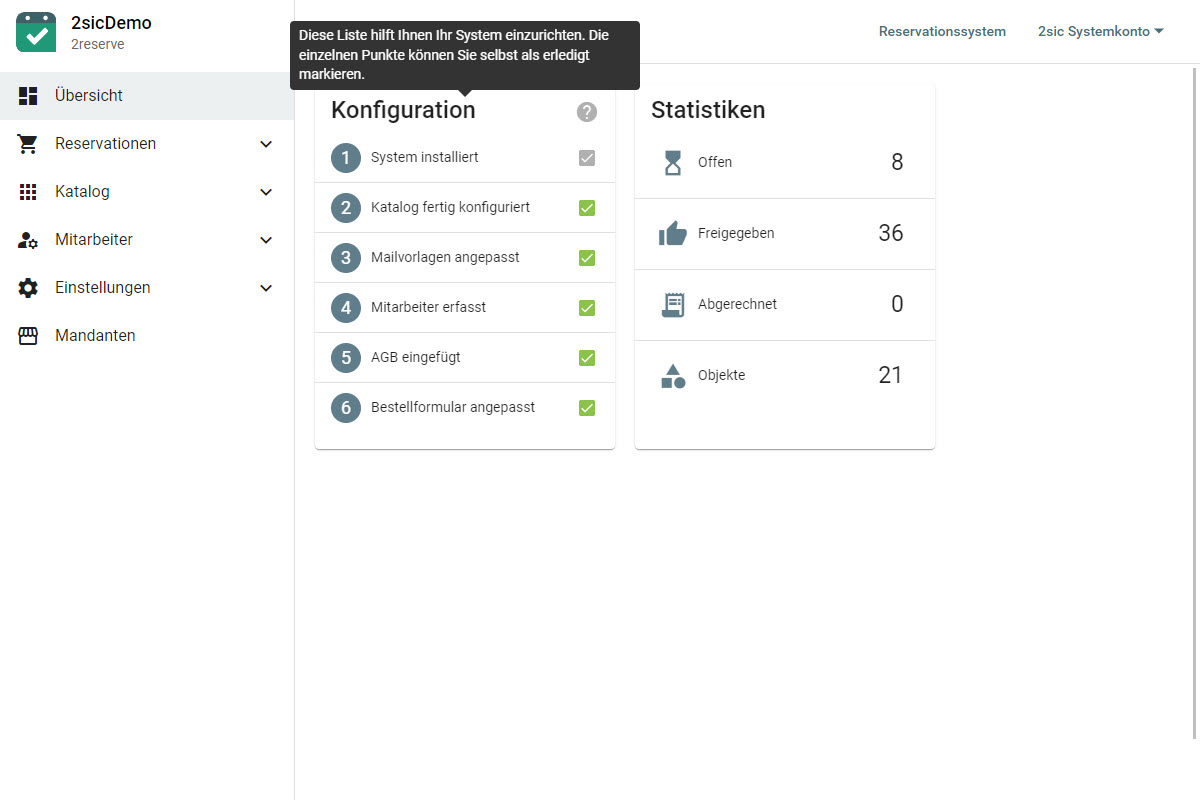
Task: Click the Mitarbeiter person-gear icon
Action: (28, 240)
